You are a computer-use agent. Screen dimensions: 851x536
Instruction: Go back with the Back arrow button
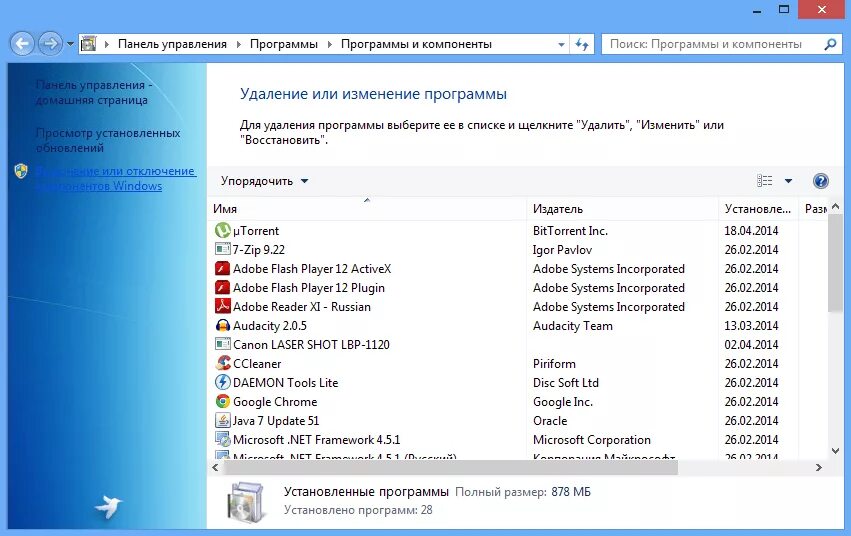pyautogui.click(x=22, y=43)
